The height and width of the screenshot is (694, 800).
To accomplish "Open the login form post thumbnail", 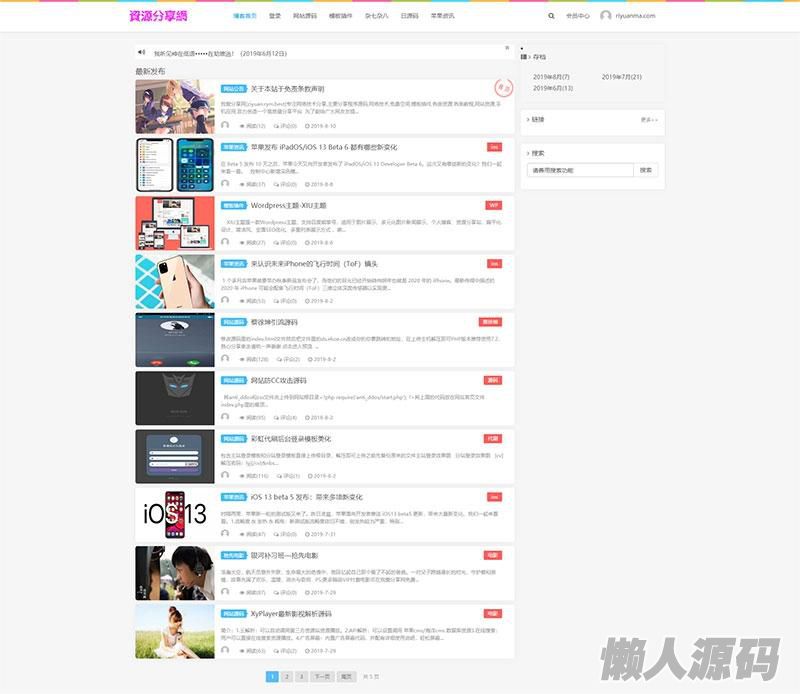I will (x=175, y=456).
